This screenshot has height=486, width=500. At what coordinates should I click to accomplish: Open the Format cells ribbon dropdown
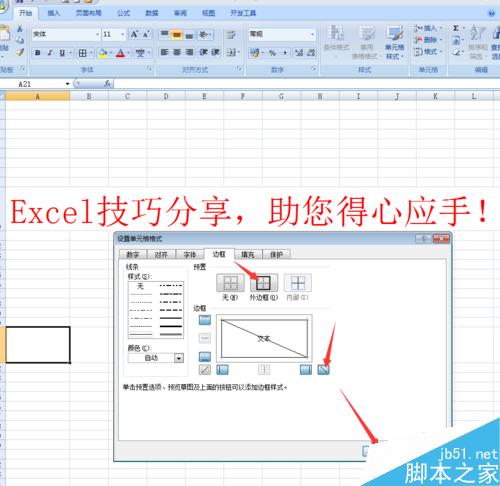pos(428,52)
